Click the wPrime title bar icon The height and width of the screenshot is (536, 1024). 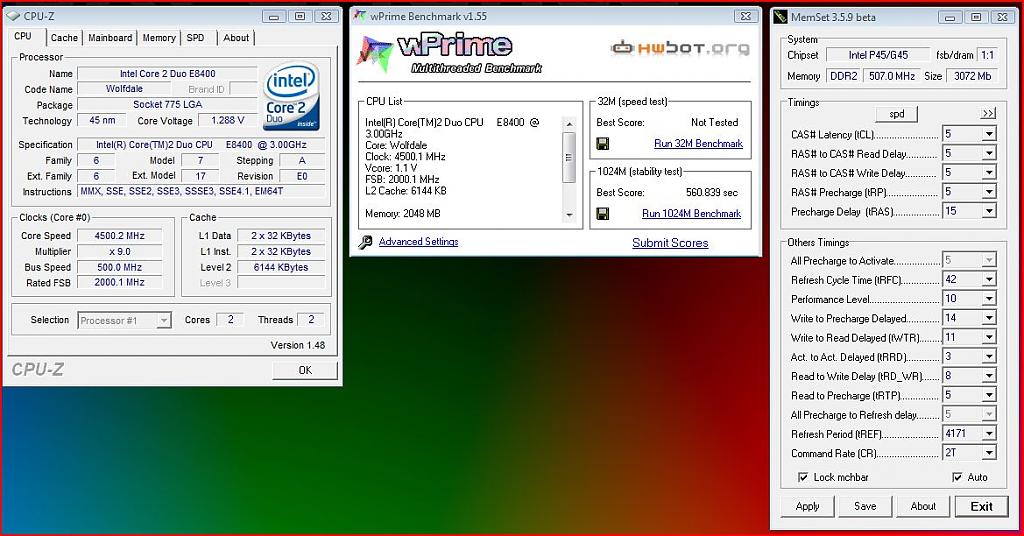tap(360, 16)
